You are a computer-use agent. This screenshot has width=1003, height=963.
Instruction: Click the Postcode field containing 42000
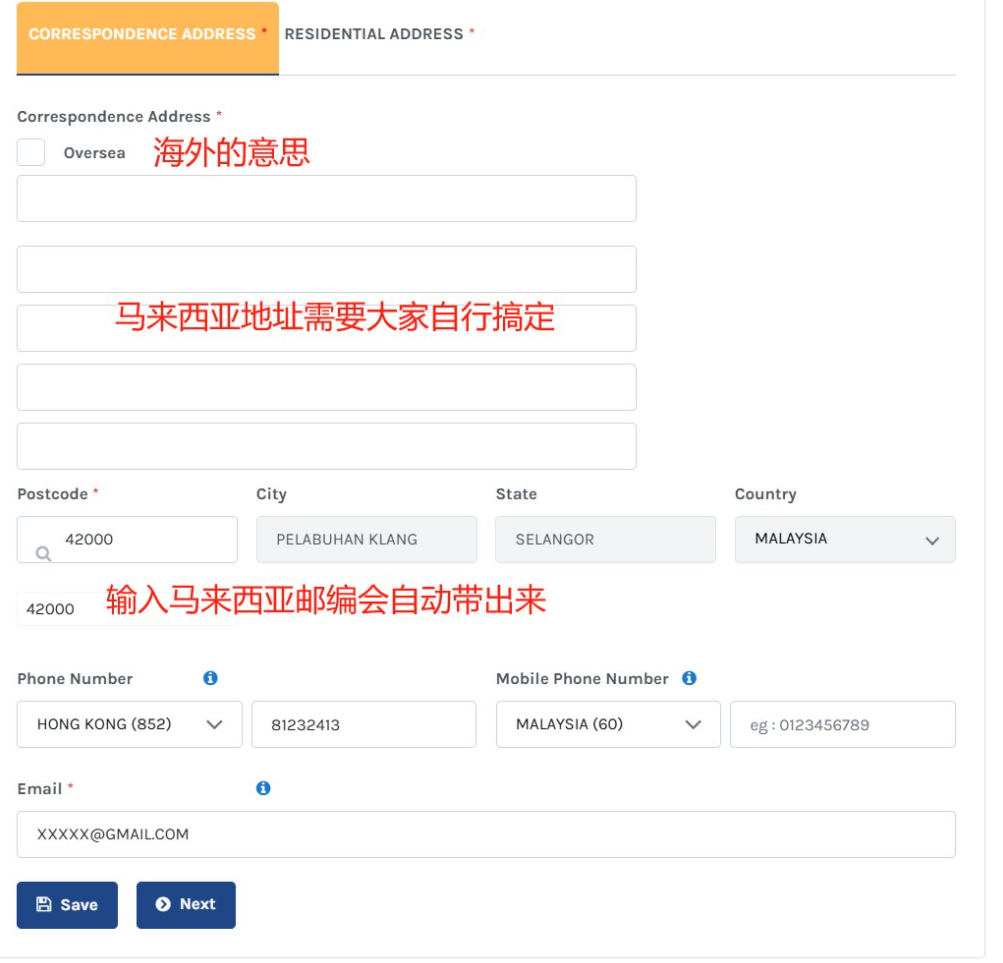pyautogui.click(x=127, y=539)
